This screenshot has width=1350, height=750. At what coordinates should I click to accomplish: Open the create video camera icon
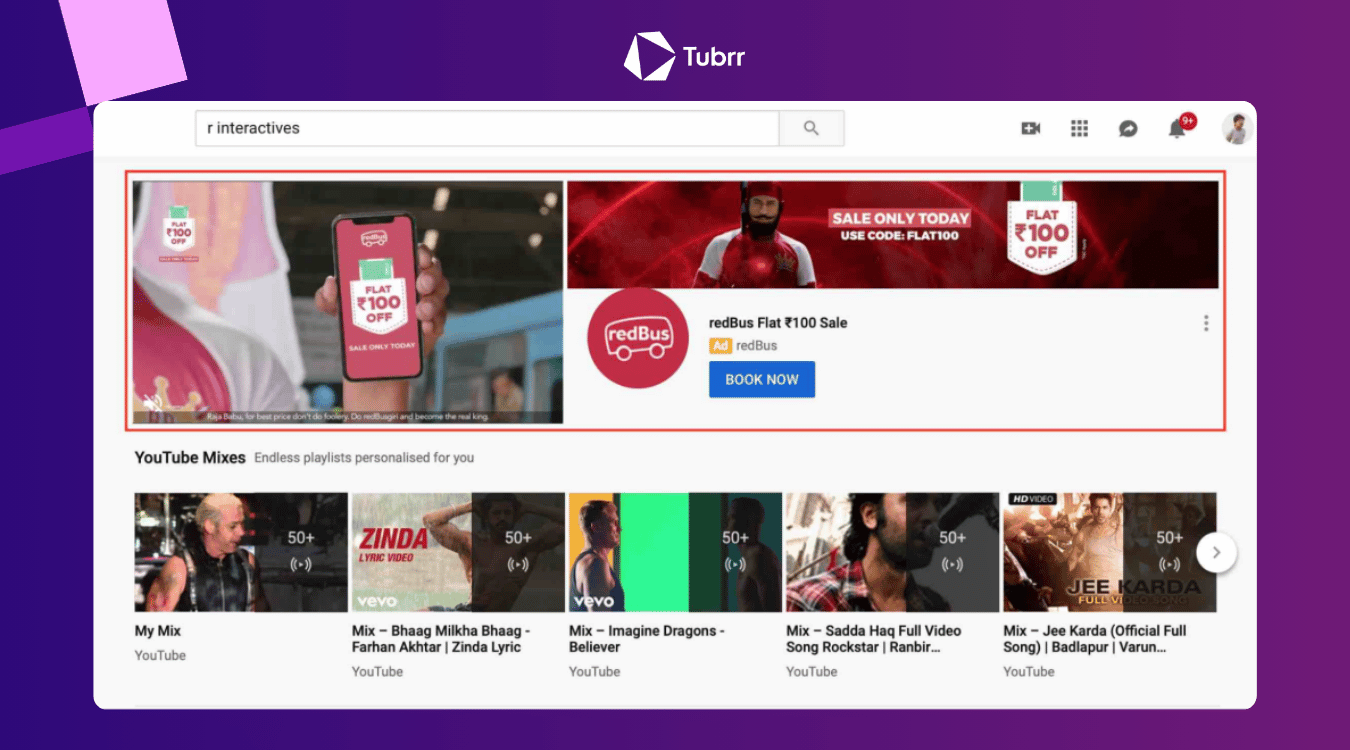tap(1030, 128)
